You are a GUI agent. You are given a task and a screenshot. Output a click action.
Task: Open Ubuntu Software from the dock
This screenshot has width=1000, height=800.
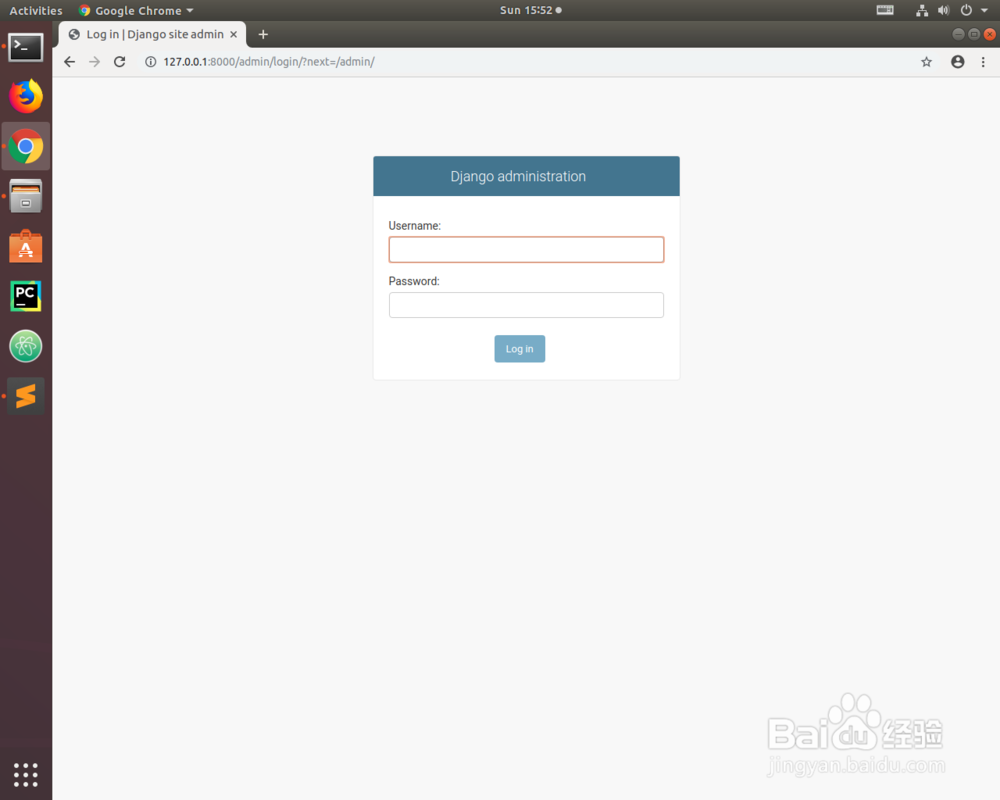click(26, 246)
